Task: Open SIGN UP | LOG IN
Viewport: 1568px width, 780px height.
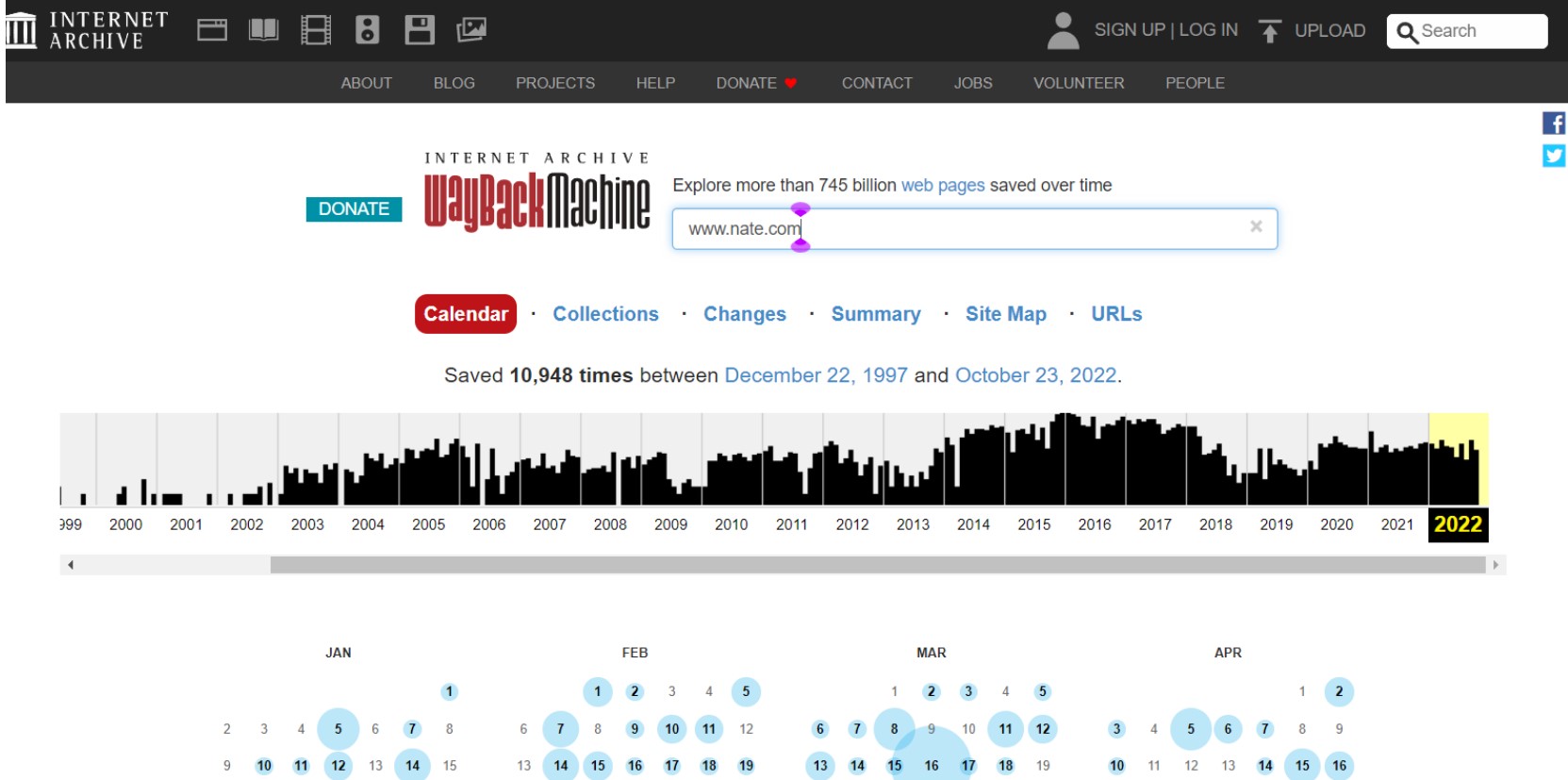Action: click(1166, 30)
